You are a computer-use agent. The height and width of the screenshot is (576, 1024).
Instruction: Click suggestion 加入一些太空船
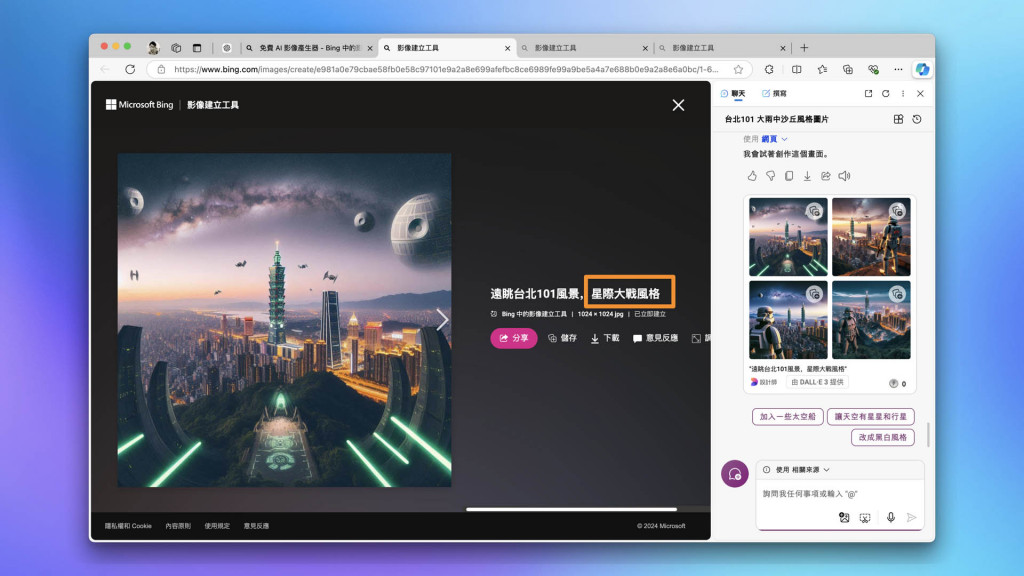788,417
